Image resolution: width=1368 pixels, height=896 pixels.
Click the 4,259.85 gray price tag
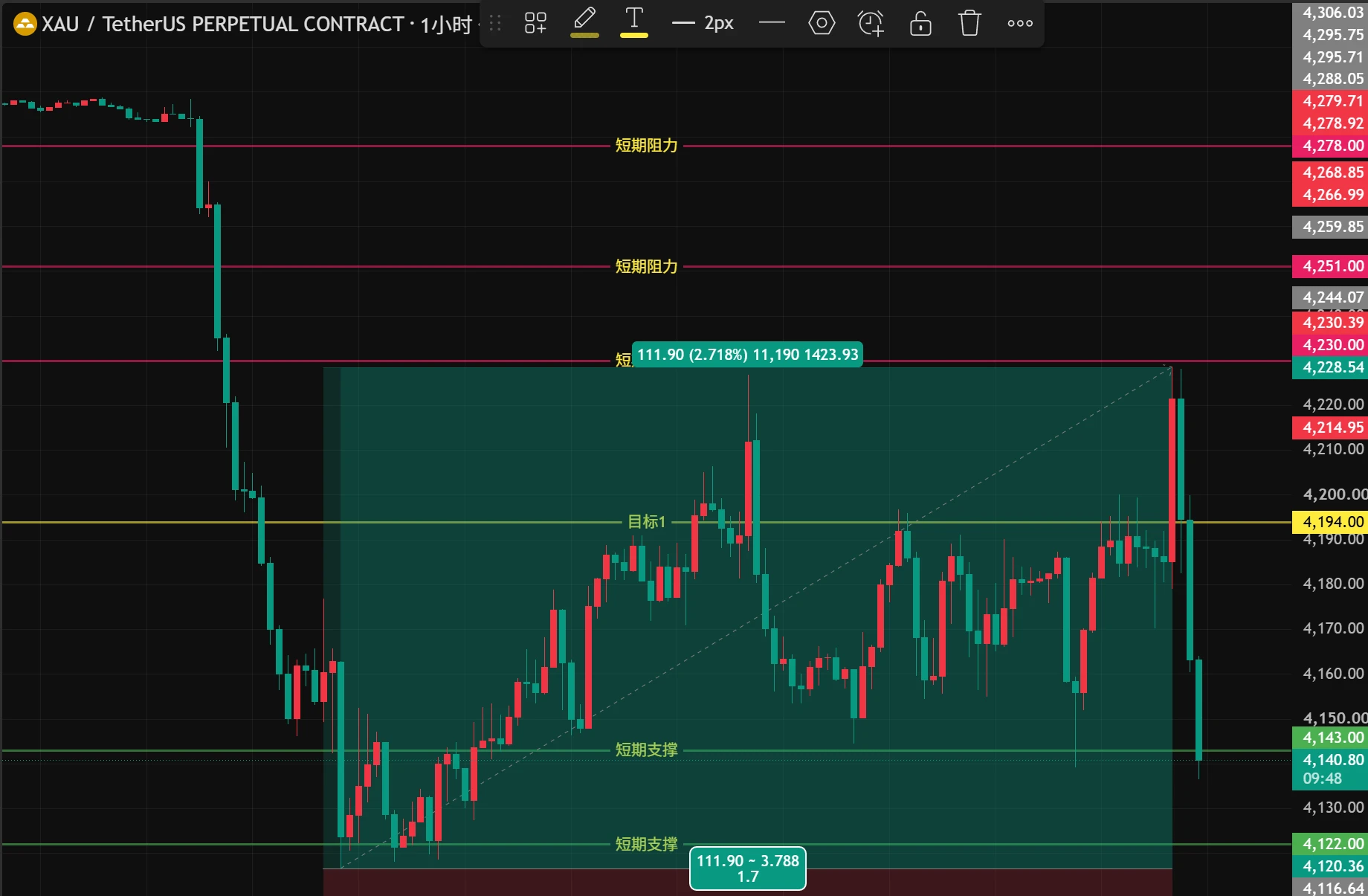1331,227
